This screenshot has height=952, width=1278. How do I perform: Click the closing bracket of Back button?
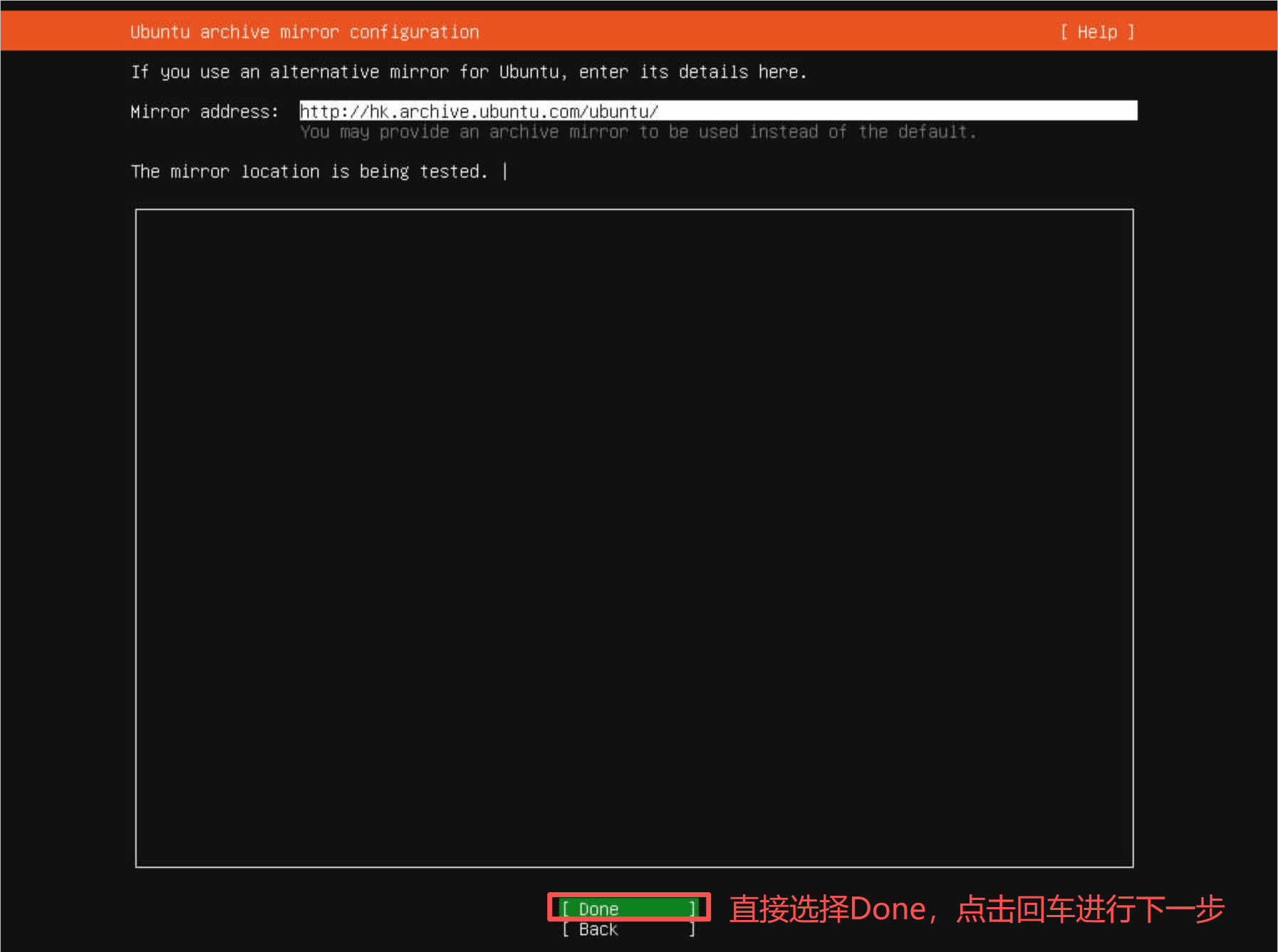[x=692, y=929]
